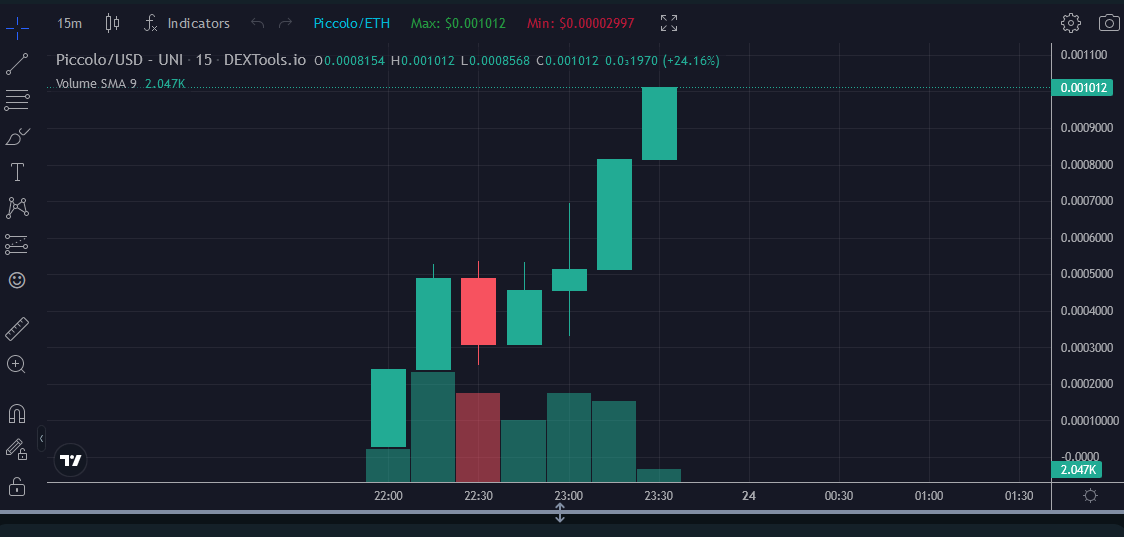The height and width of the screenshot is (537, 1124).
Task: Collapse the left drawing toolbar
Action: [x=42, y=438]
